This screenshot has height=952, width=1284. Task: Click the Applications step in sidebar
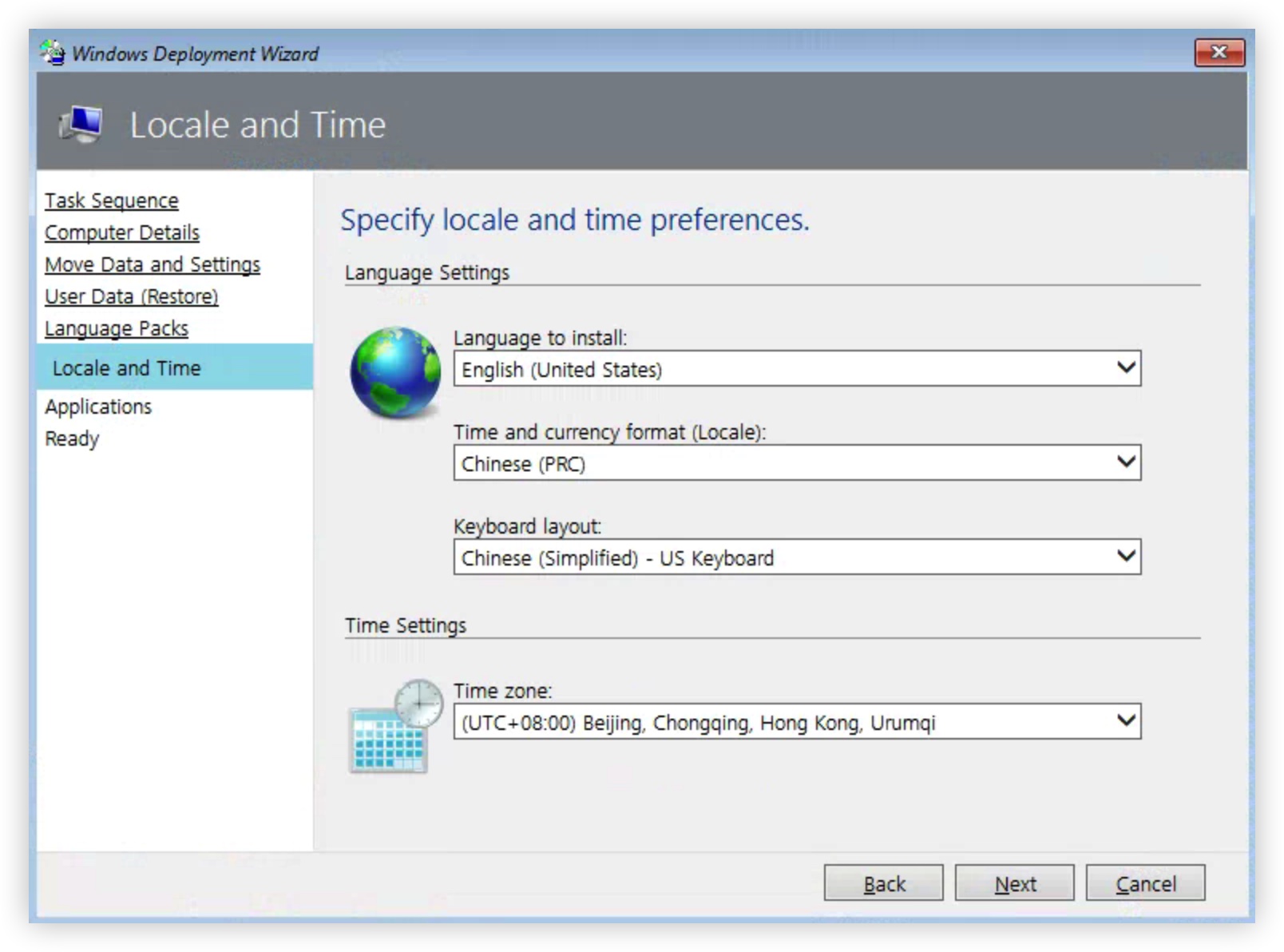(x=98, y=407)
